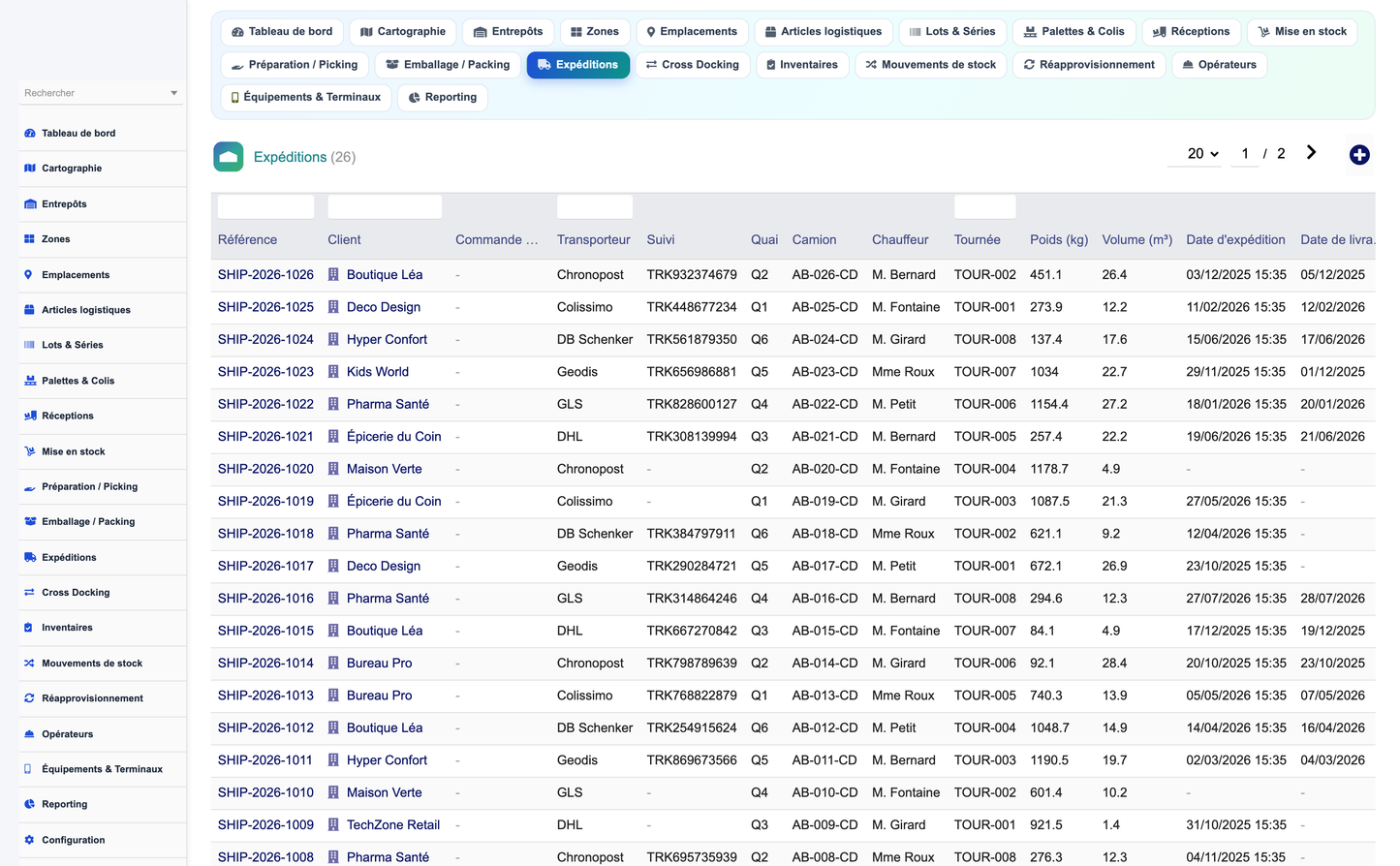Switch to the Cross Docking top tab
The height and width of the screenshot is (866, 1400).
693,65
